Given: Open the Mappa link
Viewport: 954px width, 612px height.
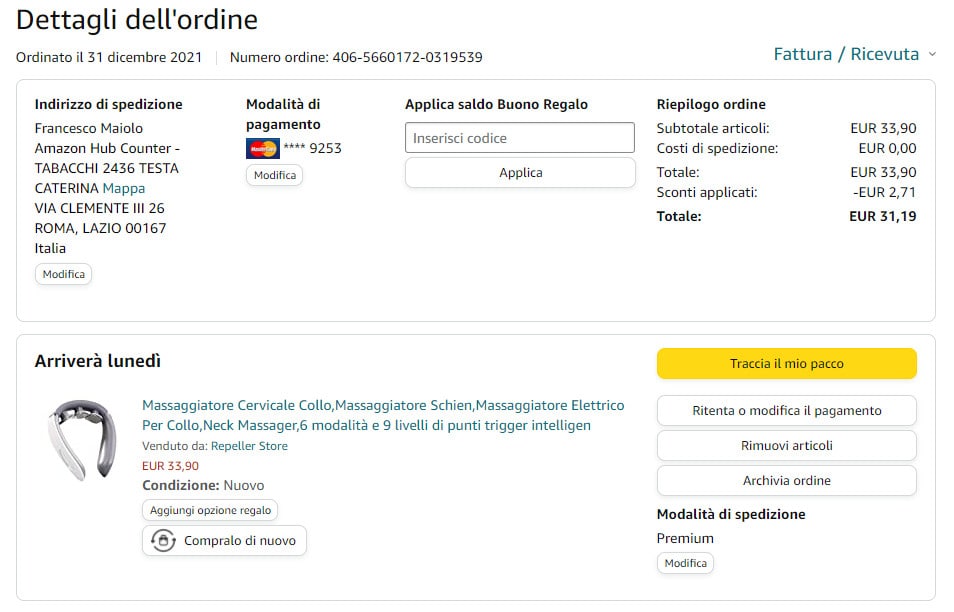Looking at the screenshot, I should tap(124, 188).
